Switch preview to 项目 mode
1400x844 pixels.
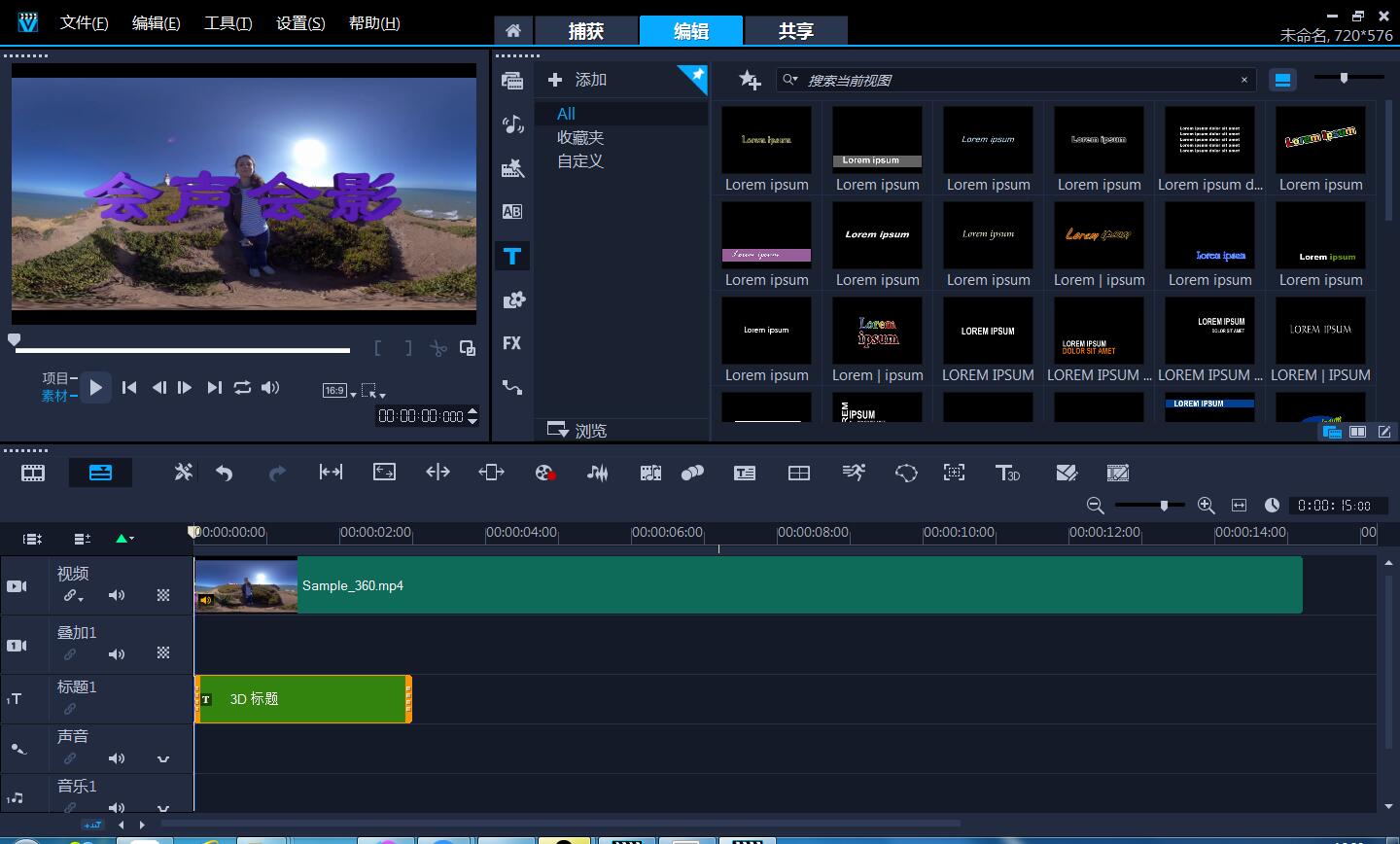[x=55, y=378]
